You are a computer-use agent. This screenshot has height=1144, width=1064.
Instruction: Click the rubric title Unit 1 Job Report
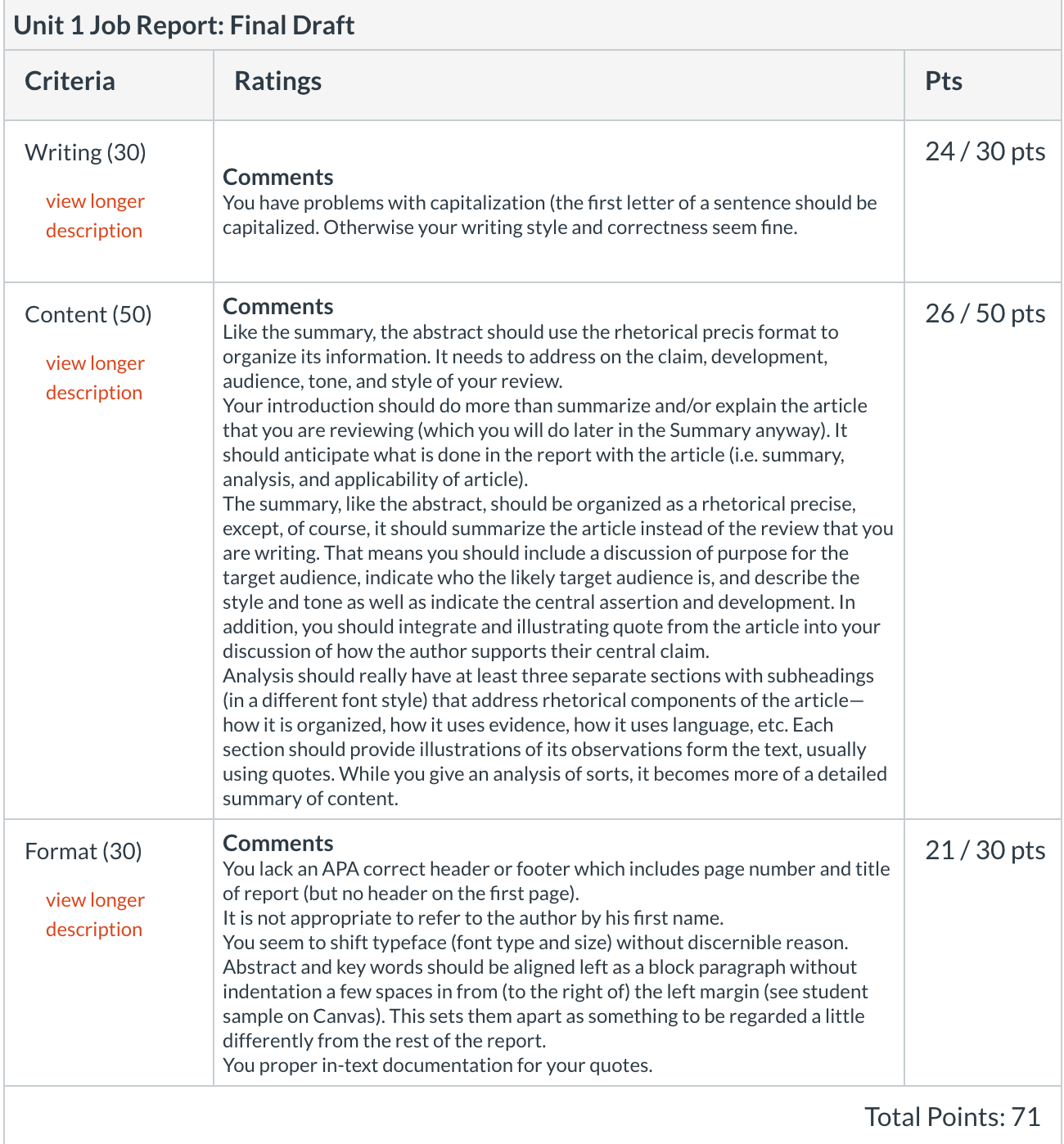pos(184,25)
